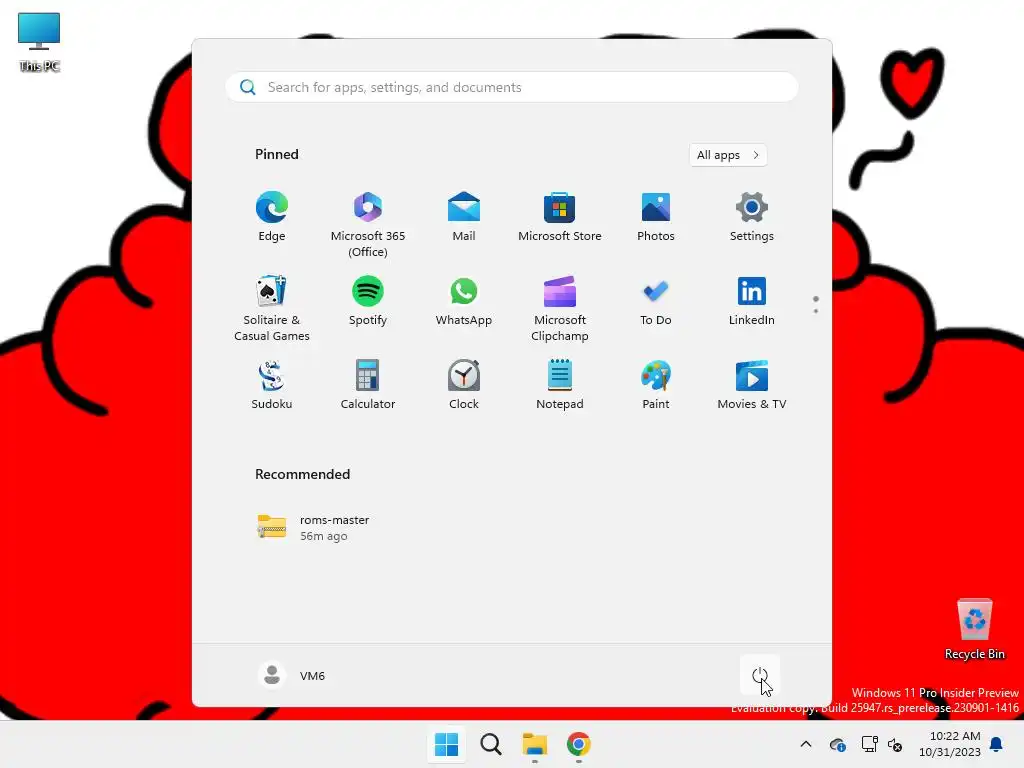Open File Explorer from taskbar
Image resolution: width=1024 pixels, height=768 pixels.
point(534,744)
